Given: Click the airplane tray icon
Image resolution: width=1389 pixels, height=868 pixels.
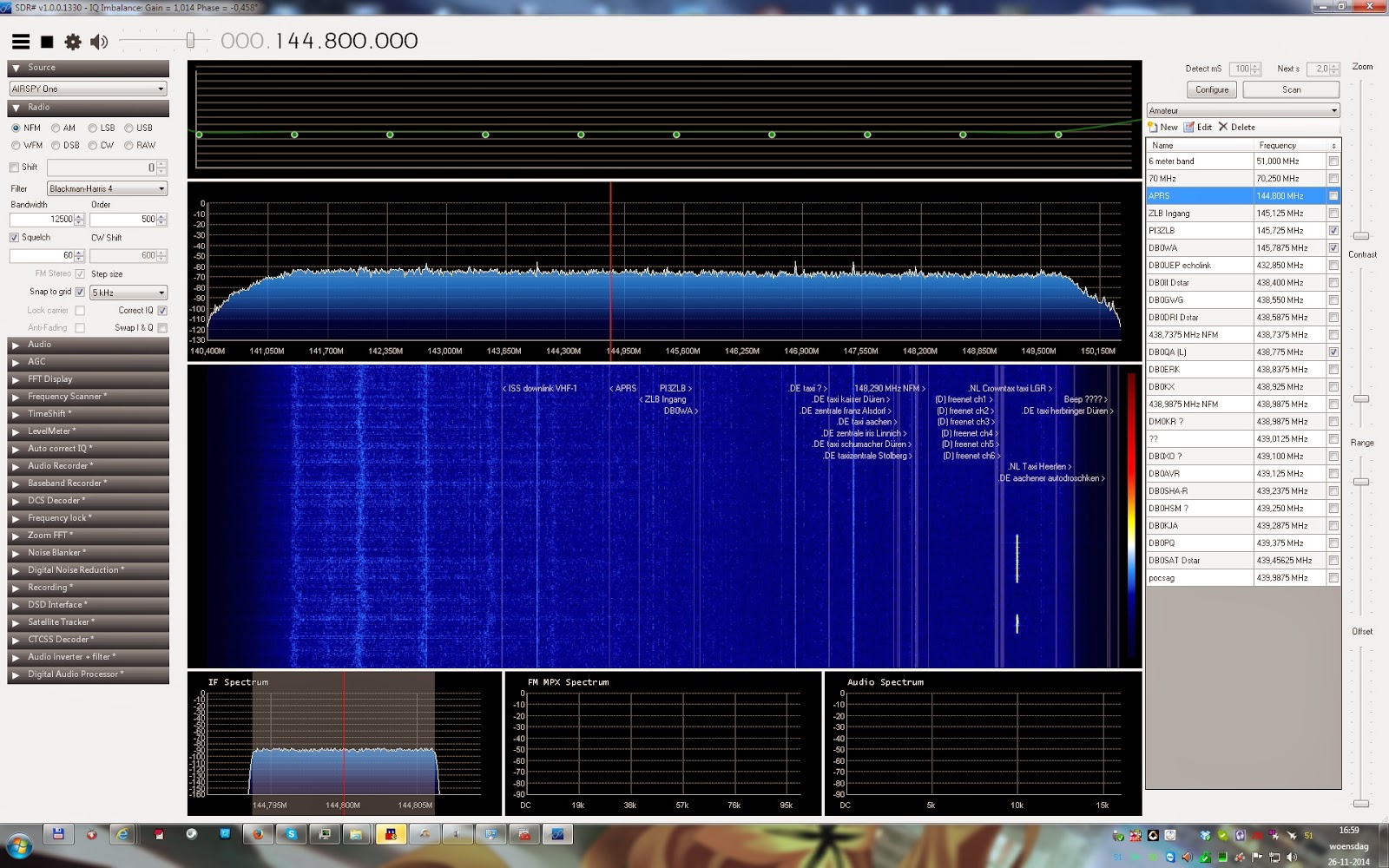Looking at the screenshot, I should pyautogui.click(x=1292, y=836).
